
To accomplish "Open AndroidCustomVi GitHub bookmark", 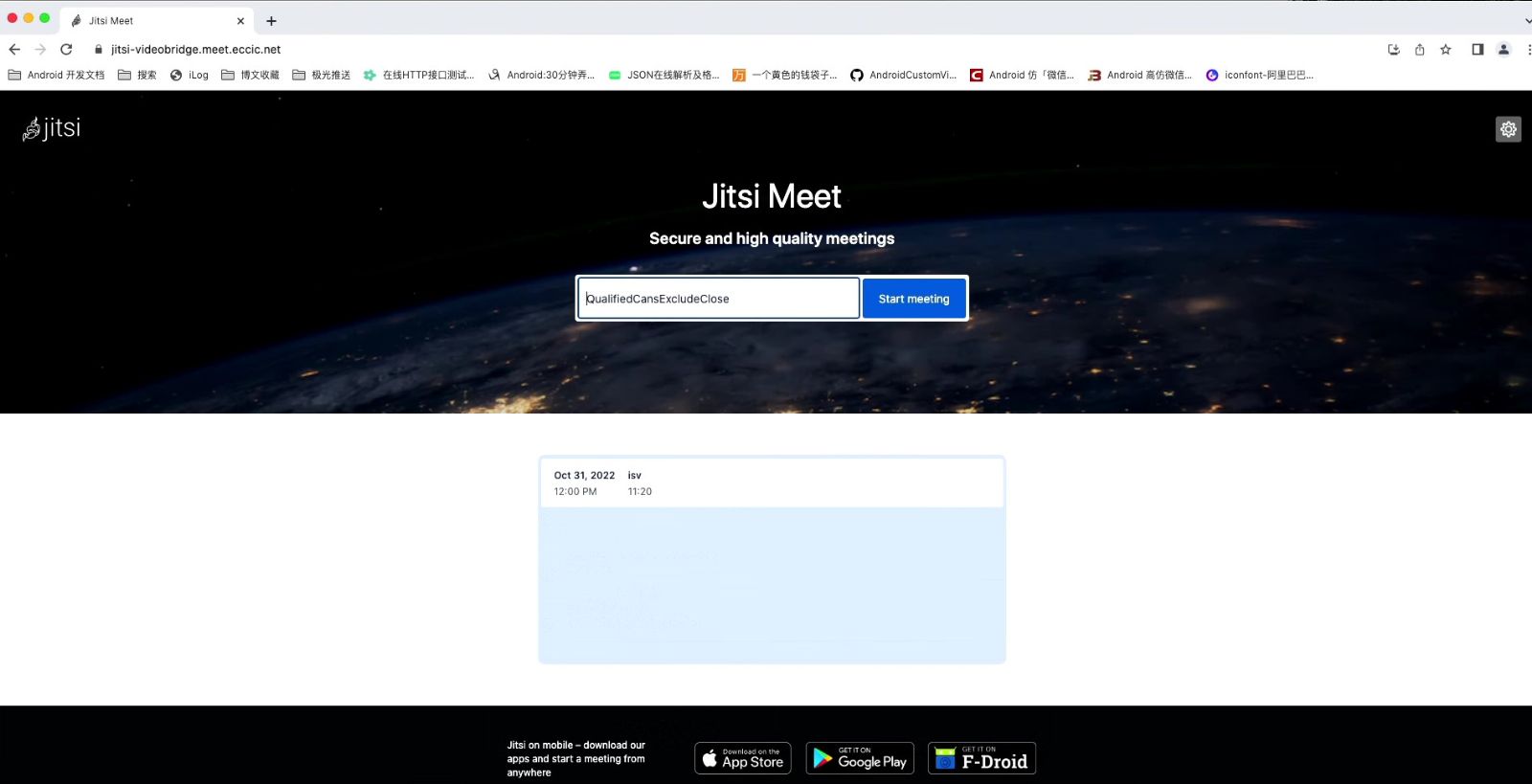I will (x=903, y=75).
